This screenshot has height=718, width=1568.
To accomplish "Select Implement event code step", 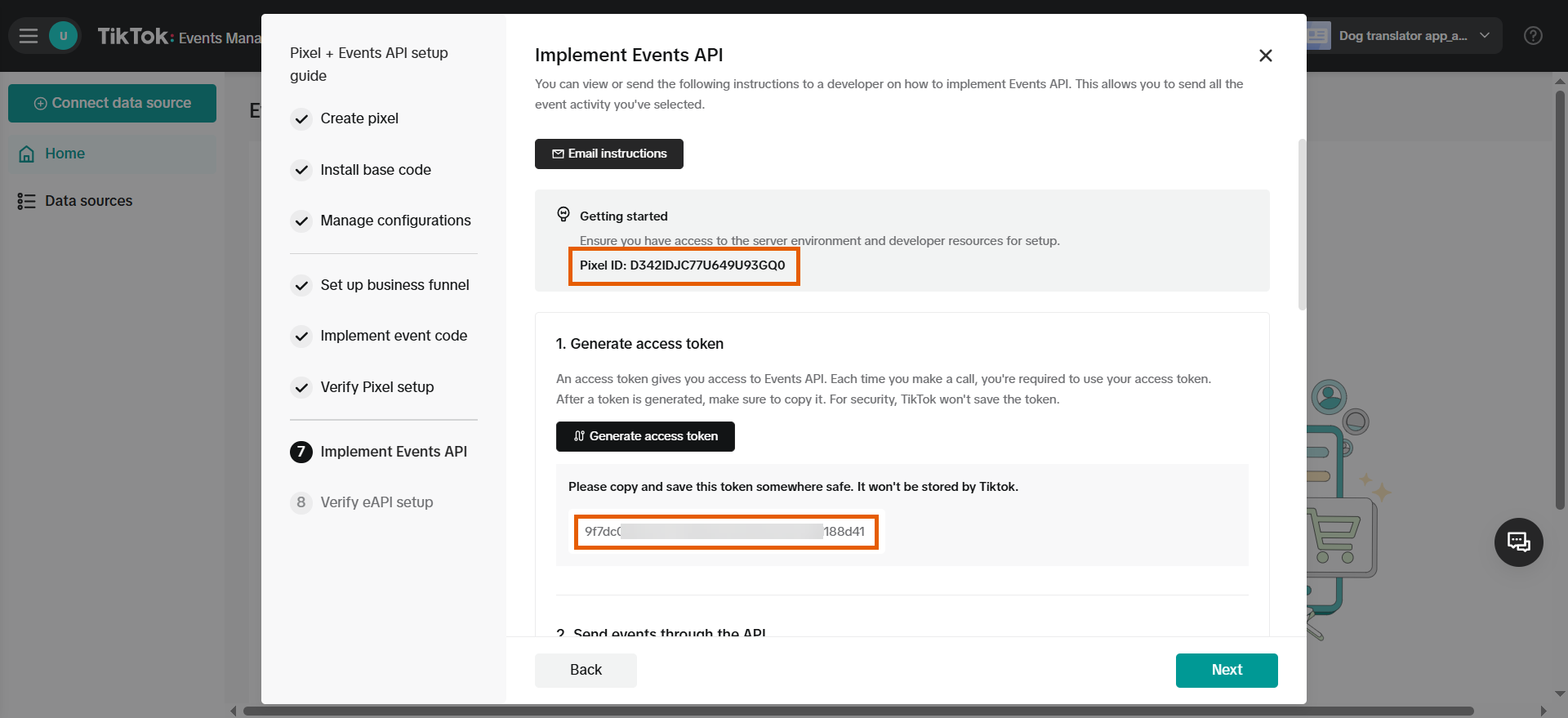I will (394, 336).
